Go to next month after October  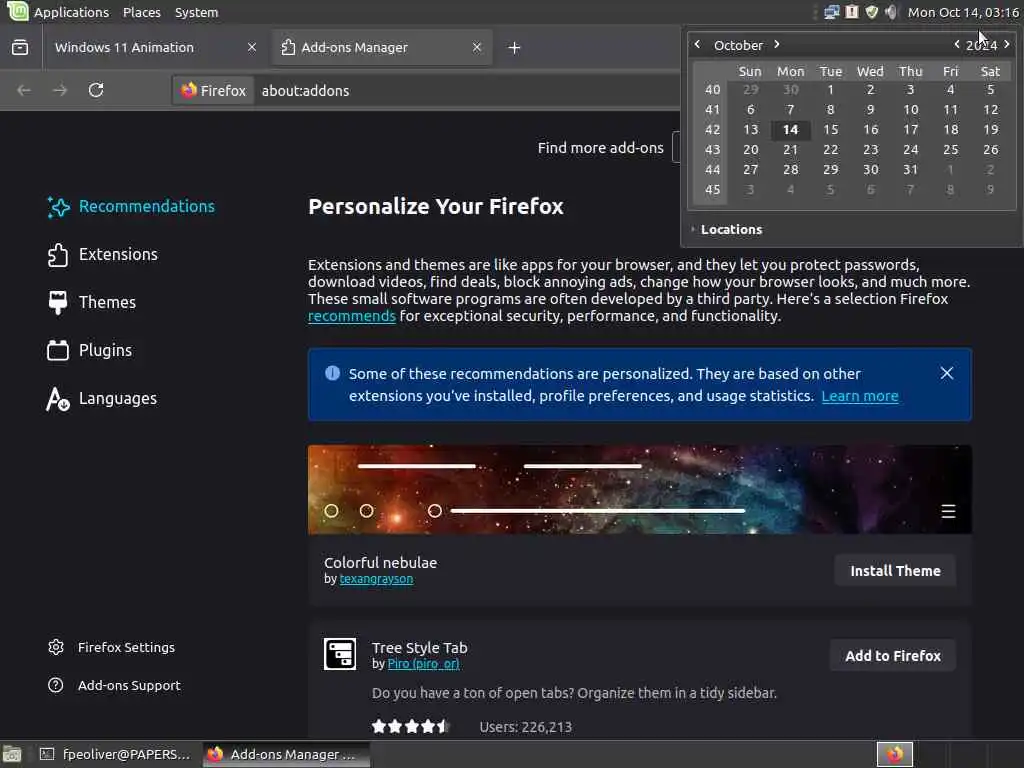(776, 44)
